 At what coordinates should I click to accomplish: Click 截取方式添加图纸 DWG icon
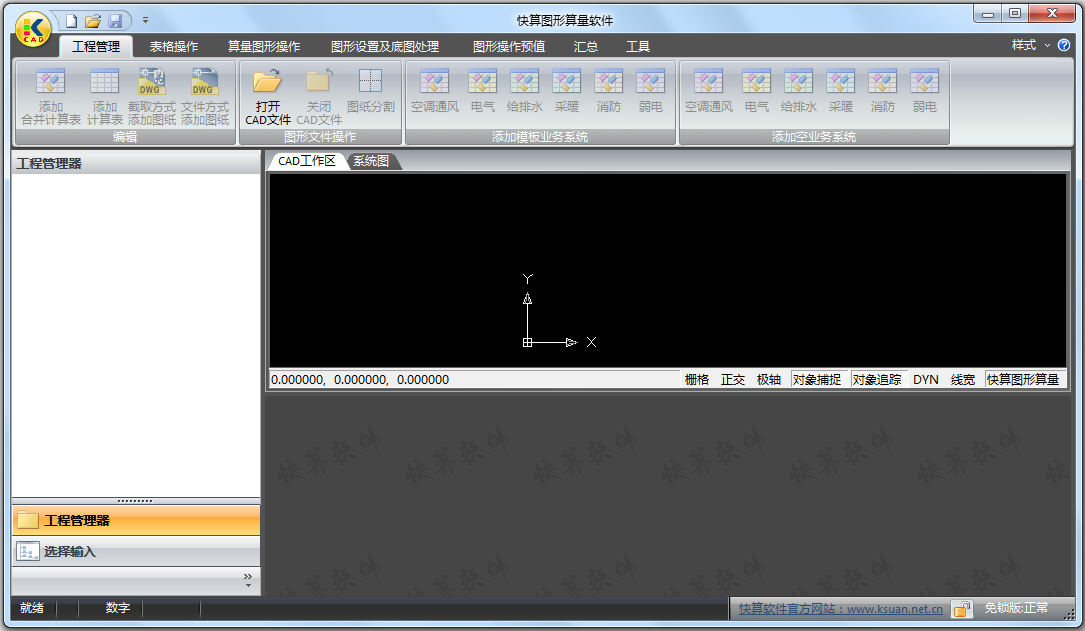(x=152, y=96)
